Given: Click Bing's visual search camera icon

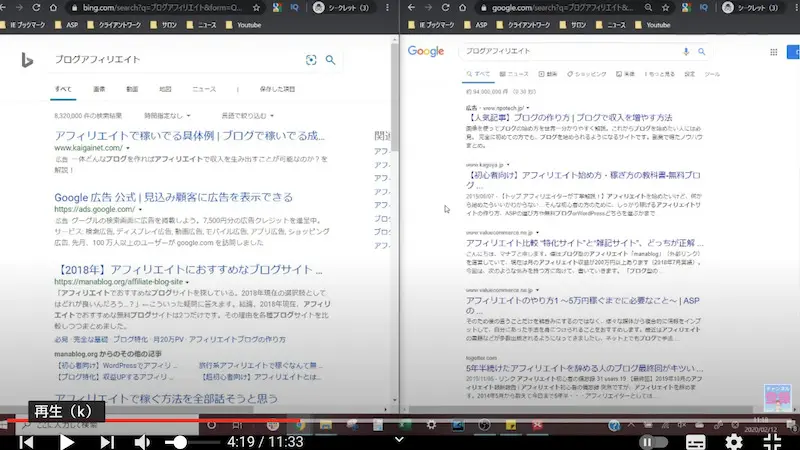Looking at the screenshot, I should point(311,60).
